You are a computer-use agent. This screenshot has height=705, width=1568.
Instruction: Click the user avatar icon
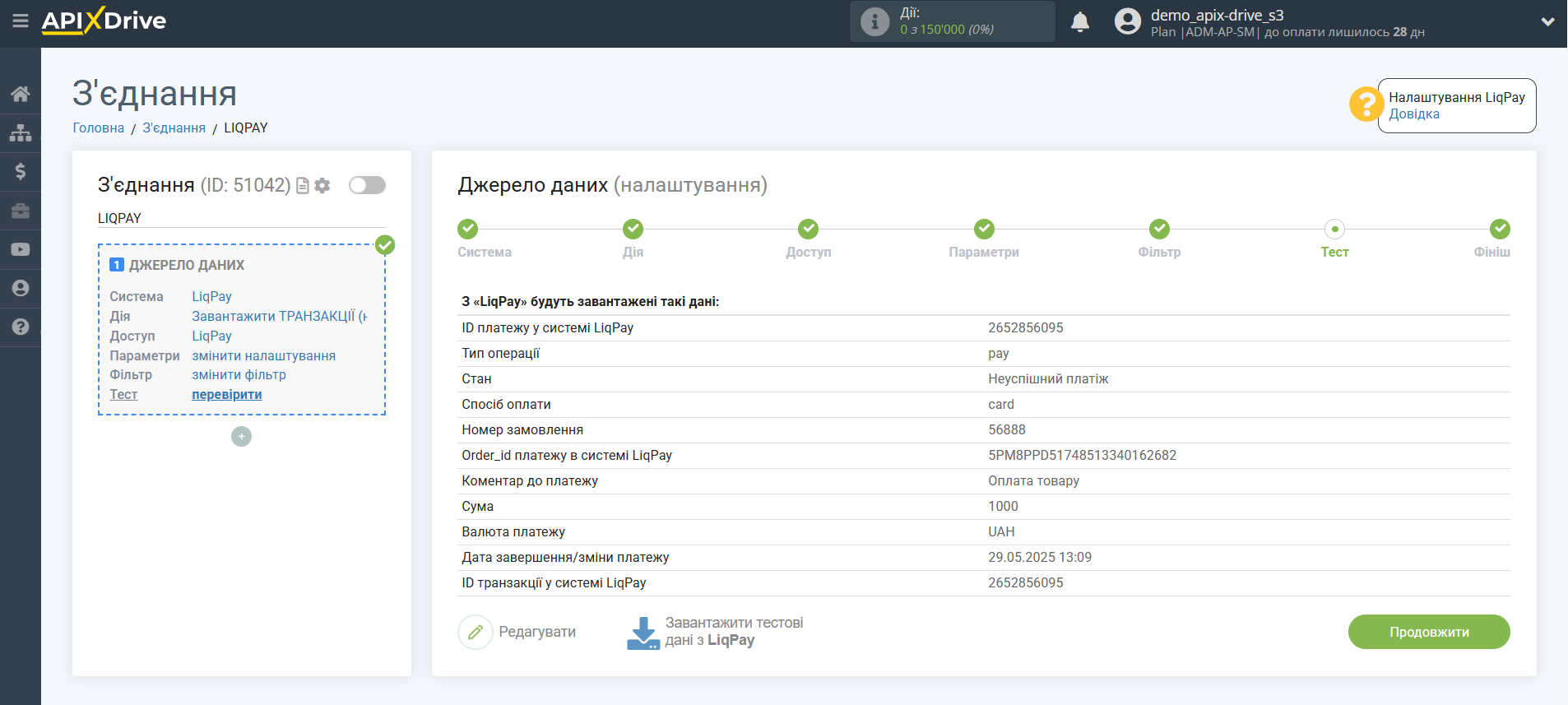point(1128,21)
